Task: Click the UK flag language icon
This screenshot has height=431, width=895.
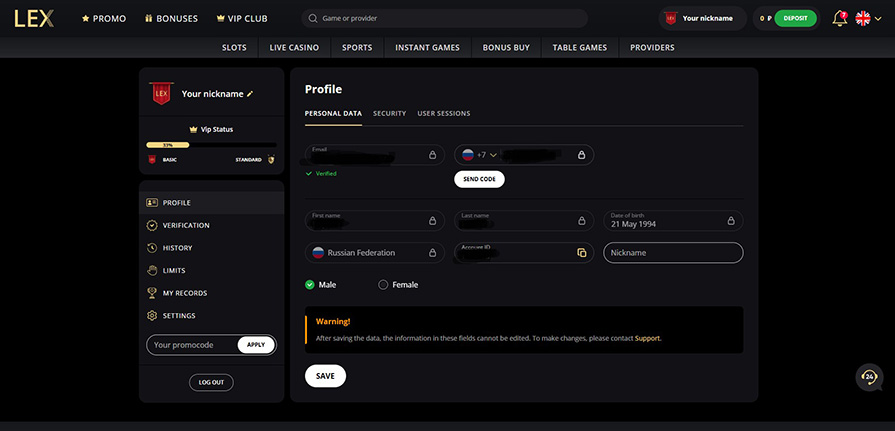Action: tap(862, 18)
